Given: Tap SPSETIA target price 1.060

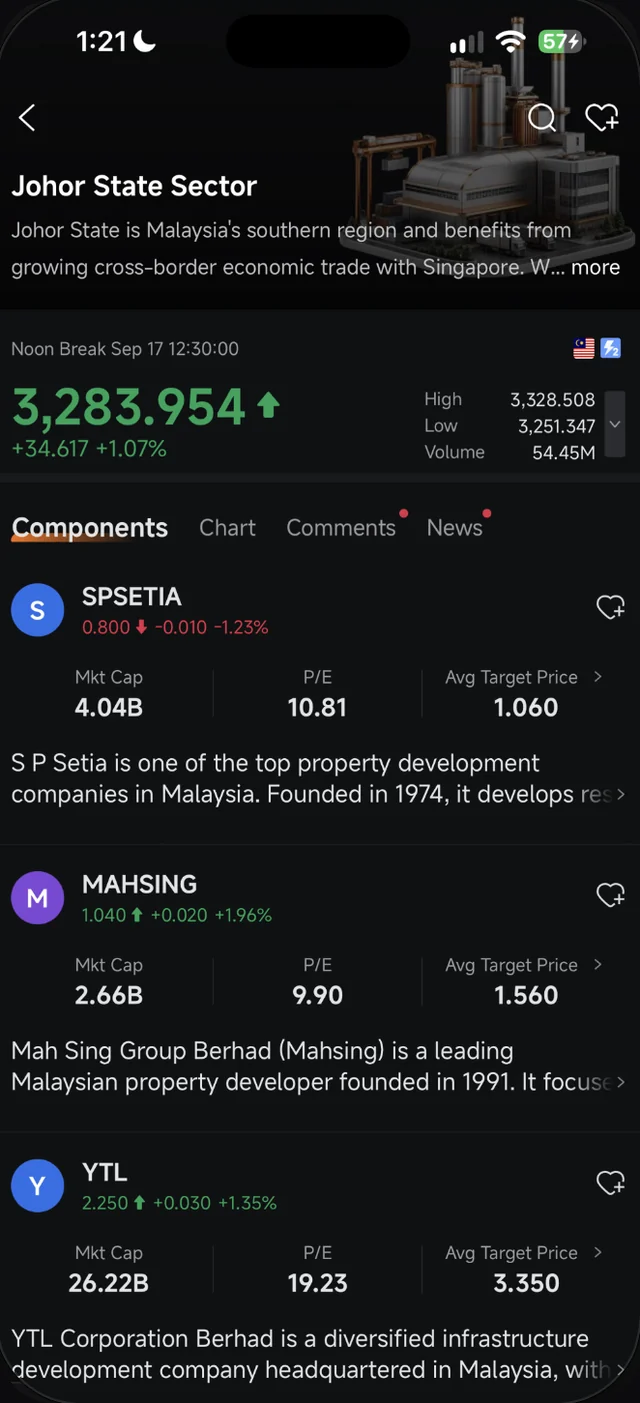Looking at the screenshot, I should coord(526,708).
